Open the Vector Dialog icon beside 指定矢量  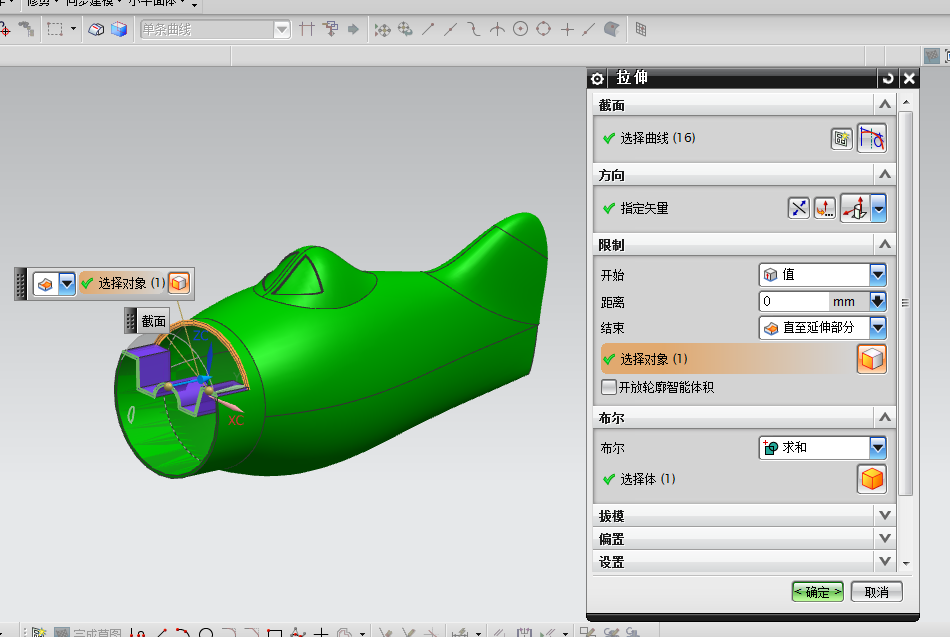click(824, 207)
